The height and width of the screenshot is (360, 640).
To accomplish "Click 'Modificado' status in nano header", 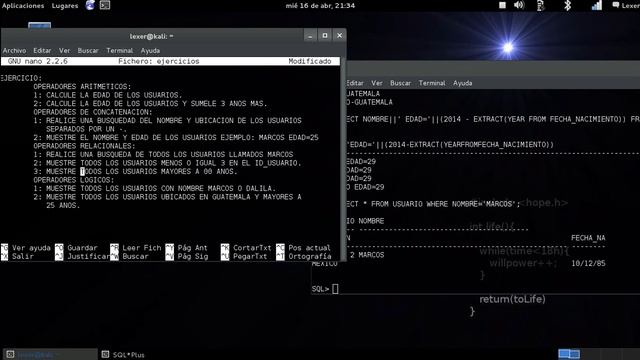I will pos(310,61).
